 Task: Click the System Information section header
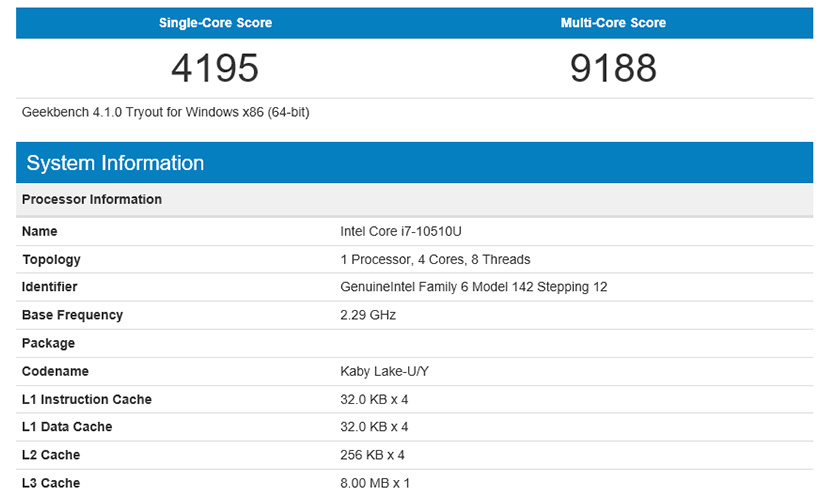click(x=115, y=164)
